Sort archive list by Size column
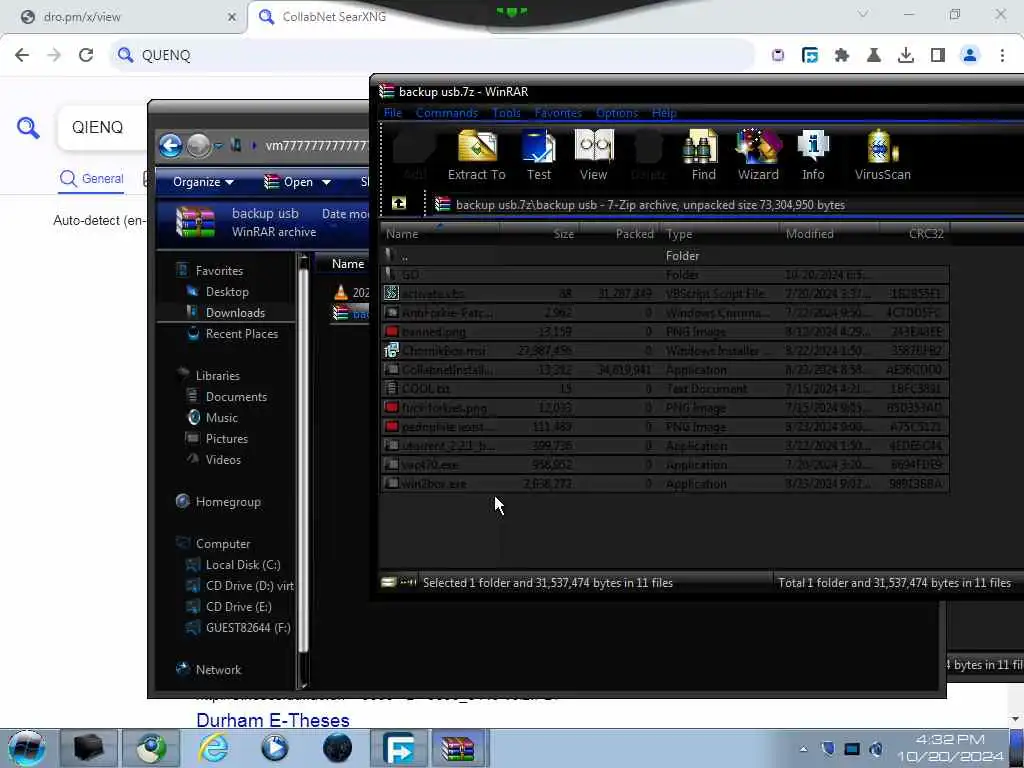This screenshot has height=768, width=1024. 539,234
